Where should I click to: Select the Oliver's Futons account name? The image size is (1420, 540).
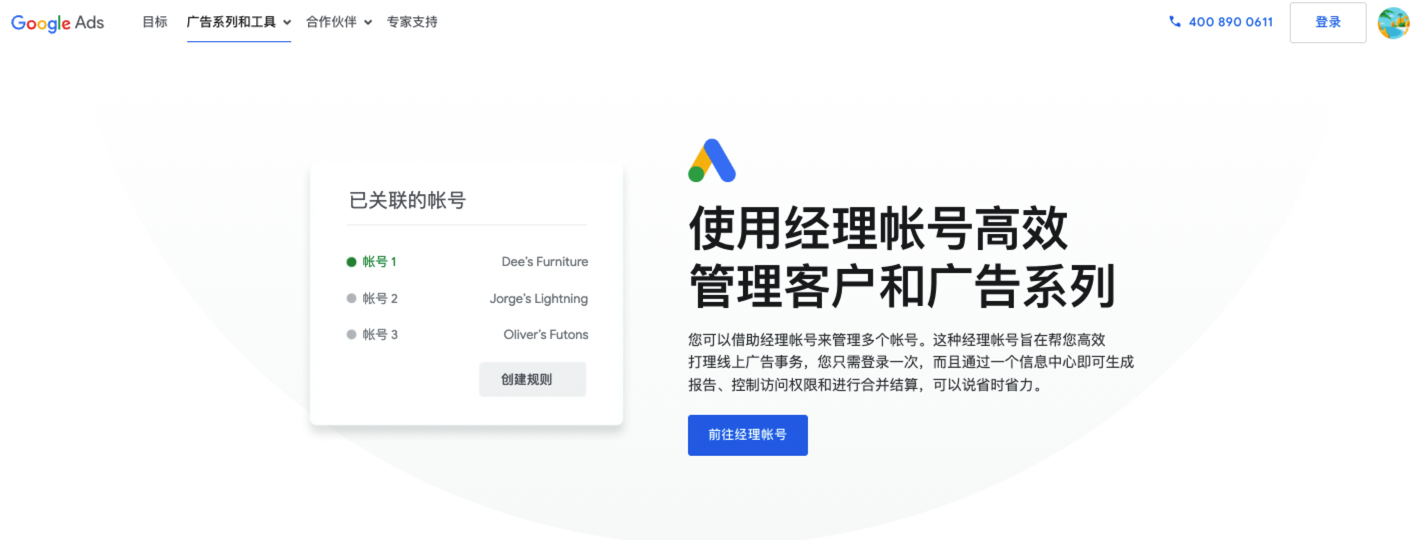click(546, 334)
